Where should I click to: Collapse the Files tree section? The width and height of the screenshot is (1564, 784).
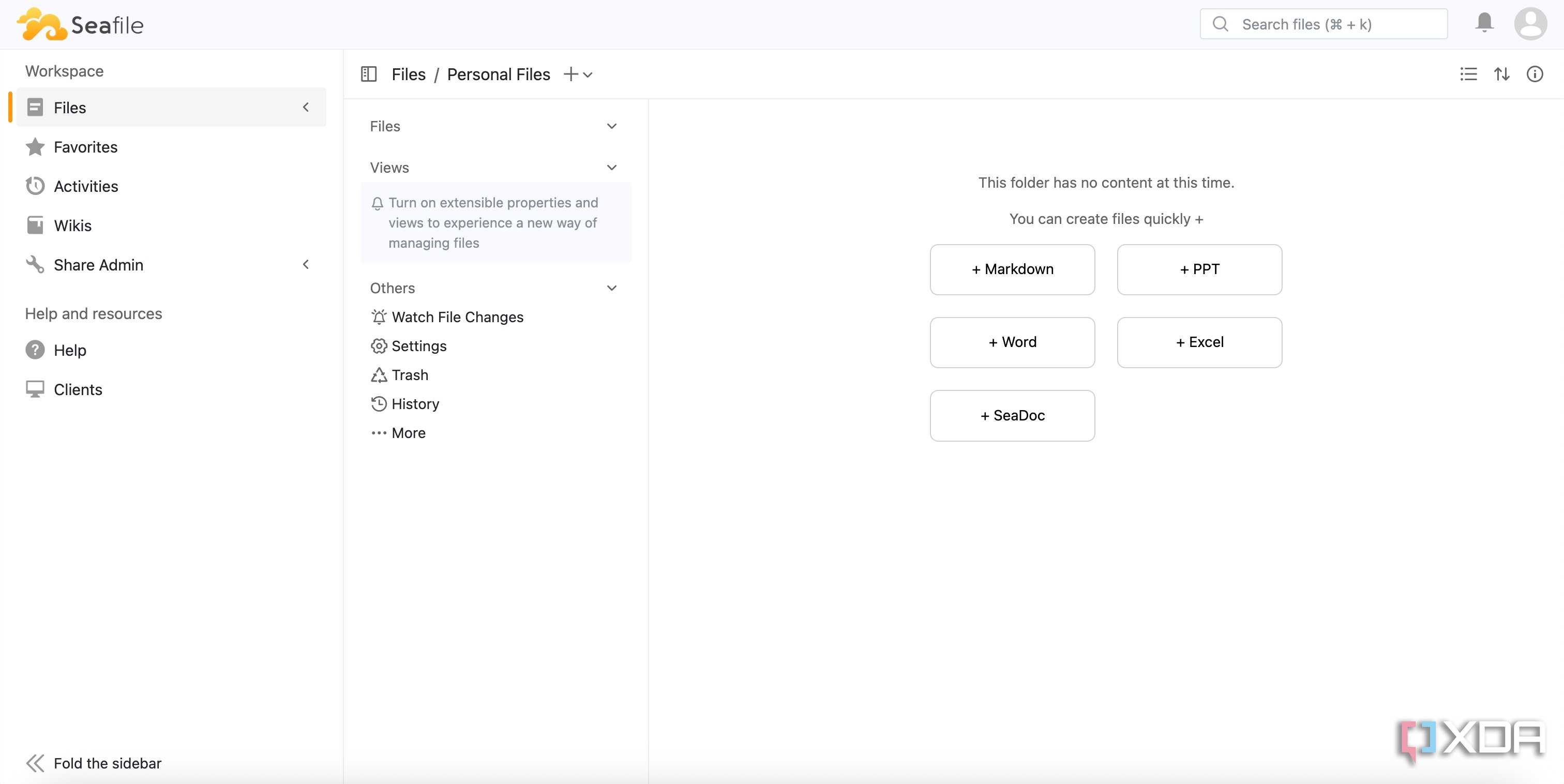[x=611, y=126]
